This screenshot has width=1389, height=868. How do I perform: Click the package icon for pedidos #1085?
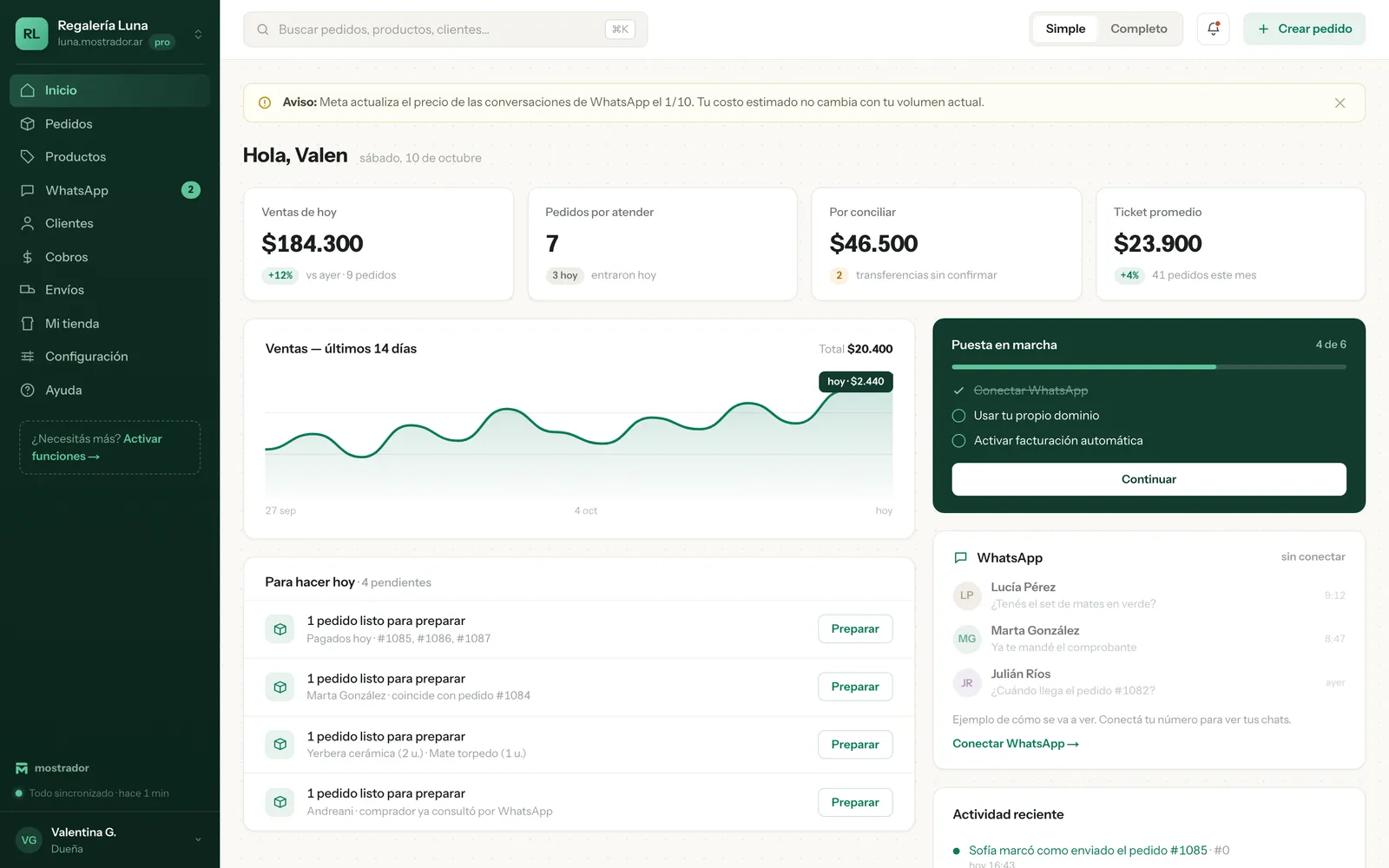tap(280, 629)
